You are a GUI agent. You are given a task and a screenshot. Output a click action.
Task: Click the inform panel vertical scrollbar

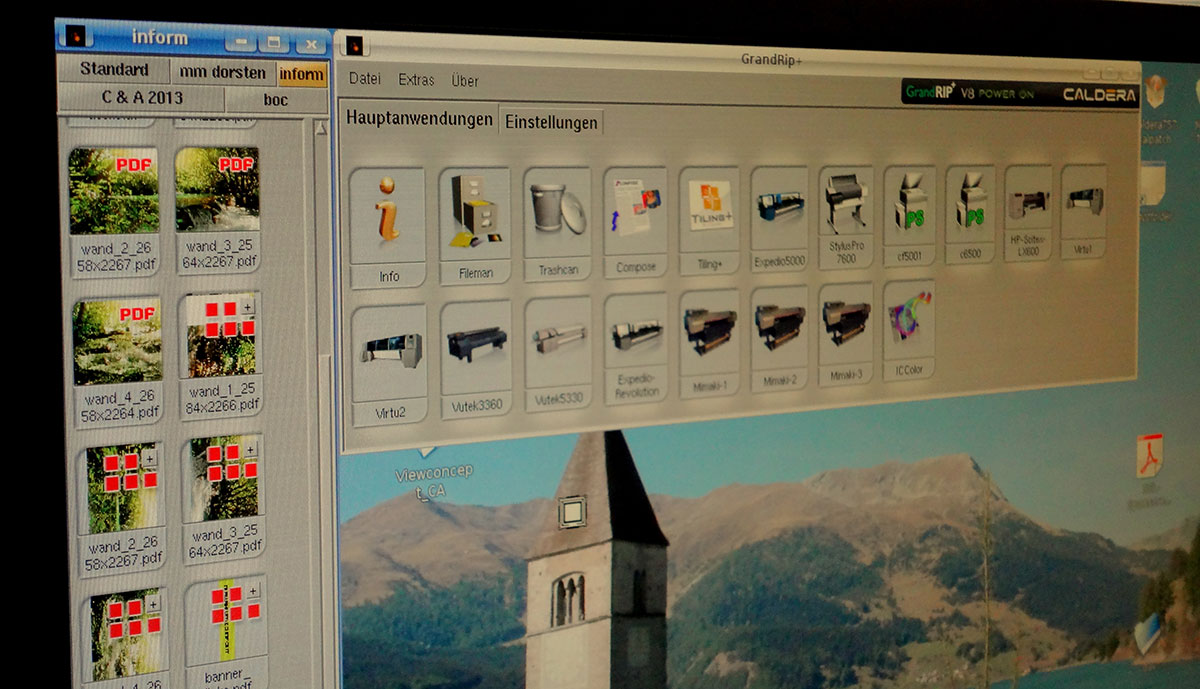point(323,400)
